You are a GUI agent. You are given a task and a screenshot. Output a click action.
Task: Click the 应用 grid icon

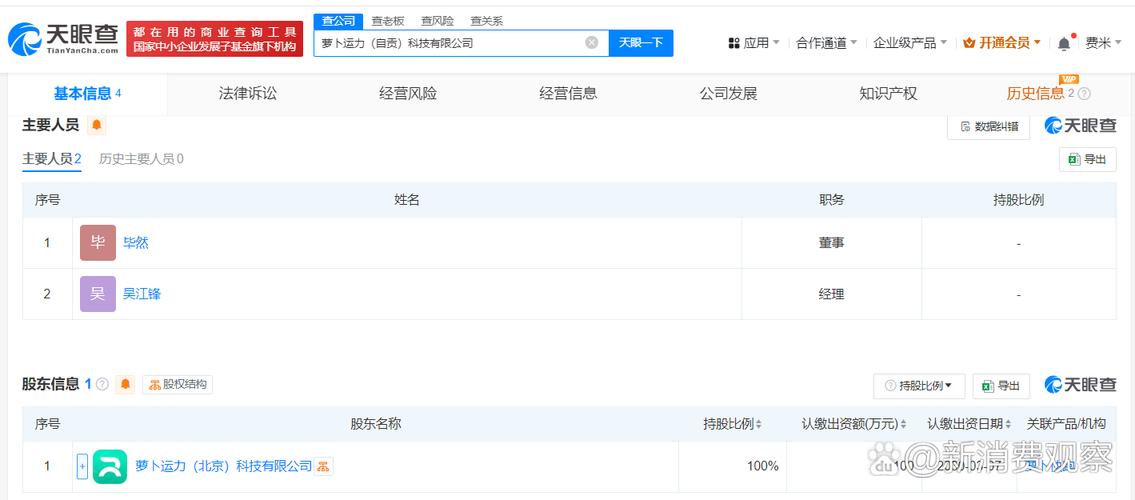click(x=734, y=43)
